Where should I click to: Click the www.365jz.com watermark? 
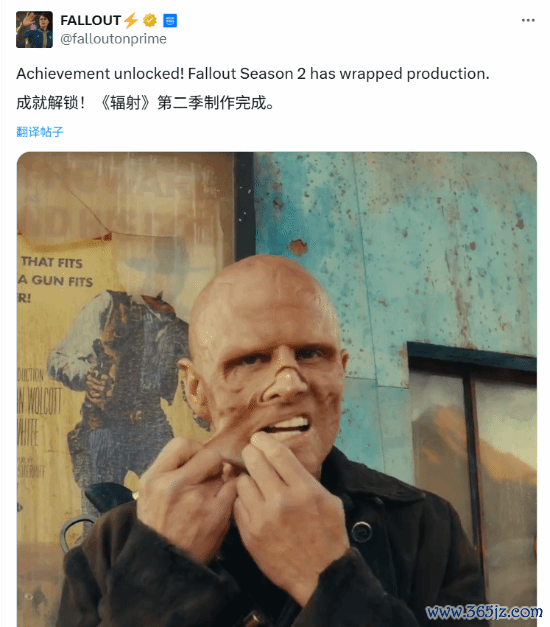(x=484, y=612)
